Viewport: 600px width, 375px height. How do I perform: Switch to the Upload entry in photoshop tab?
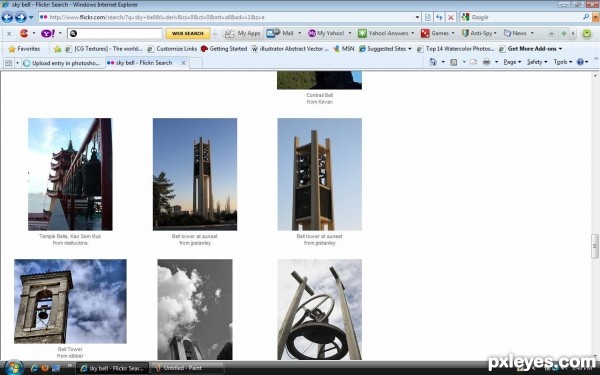click(x=63, y=63)
